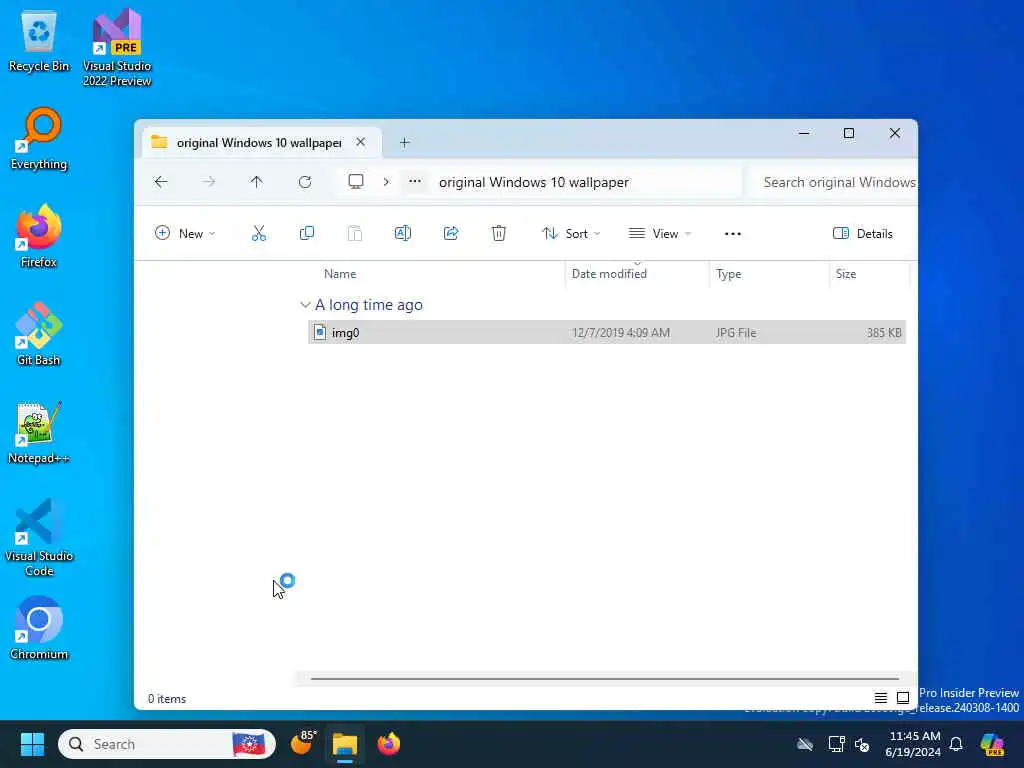Sort by the Date modified column

[x=609, y=274]
